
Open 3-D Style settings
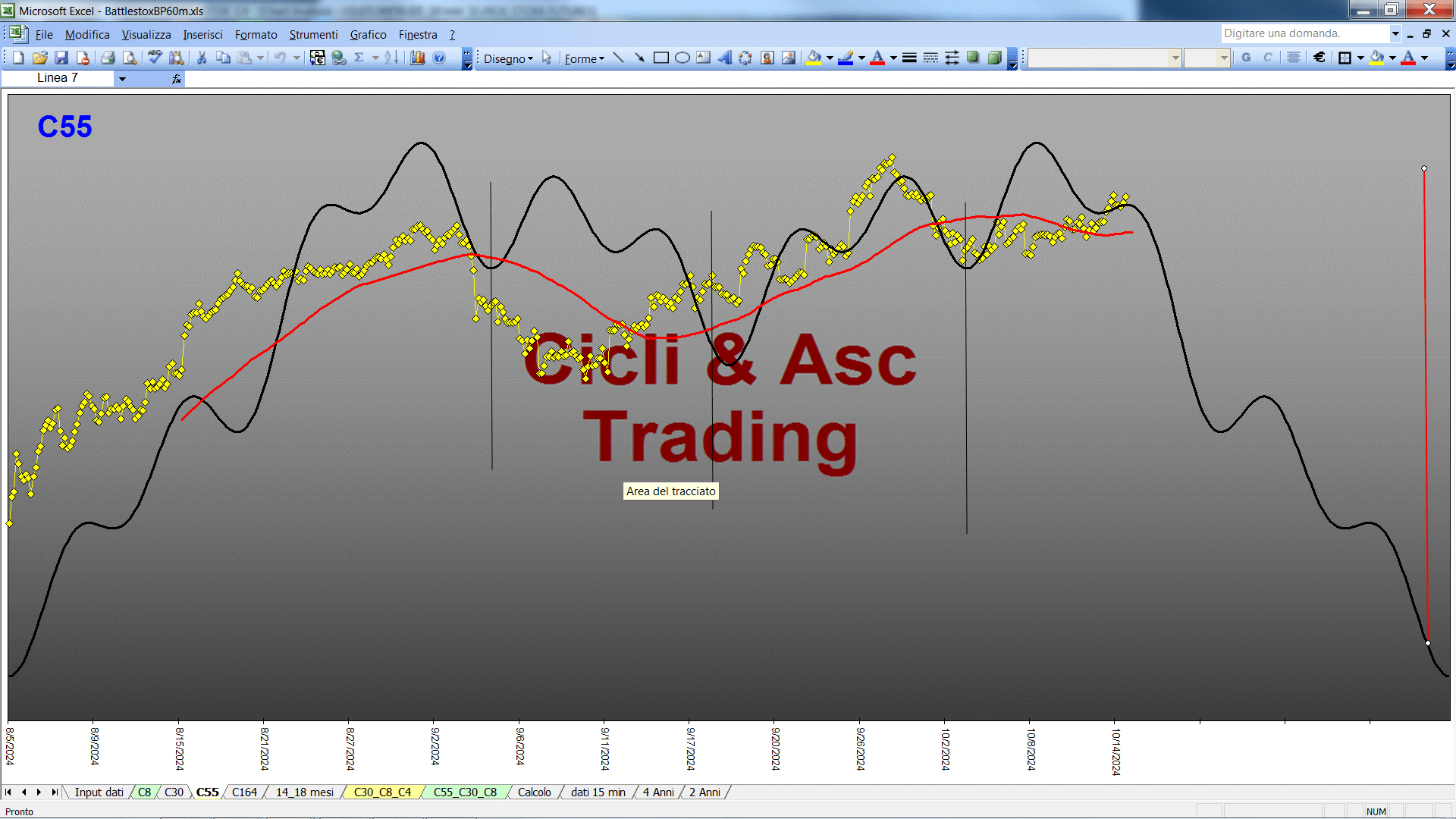click(994, 58)
